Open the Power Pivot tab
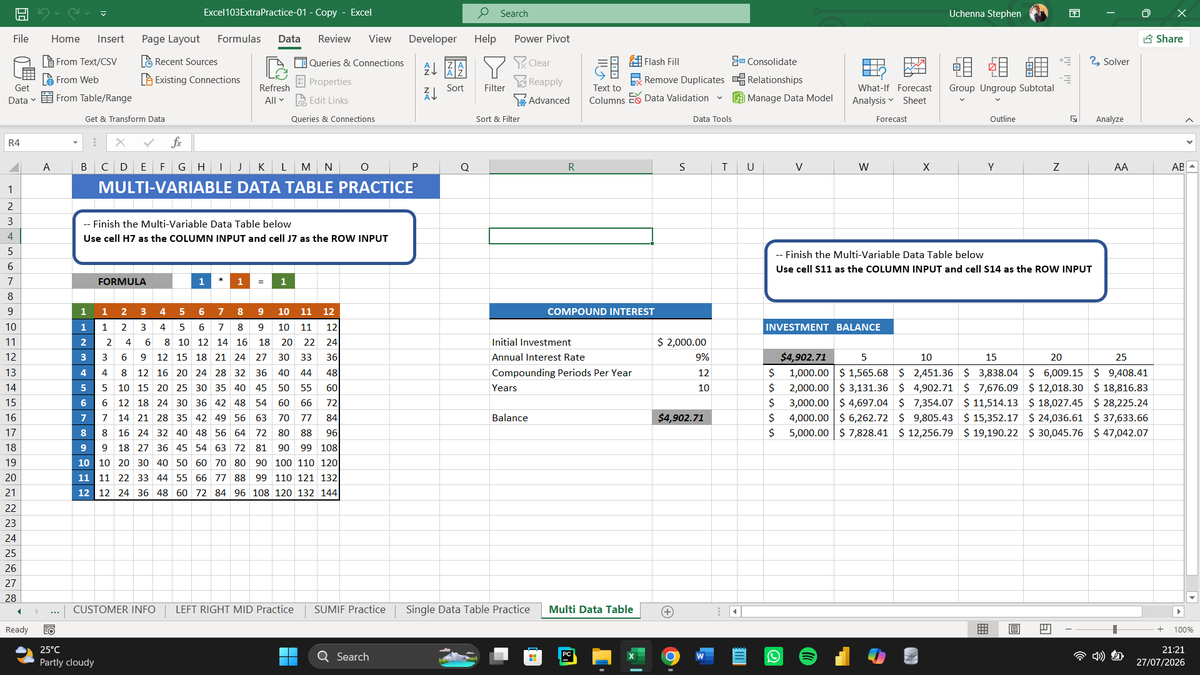Image resolution: width=1200 pixels, height=675 pixels. [x=541, y=38]
